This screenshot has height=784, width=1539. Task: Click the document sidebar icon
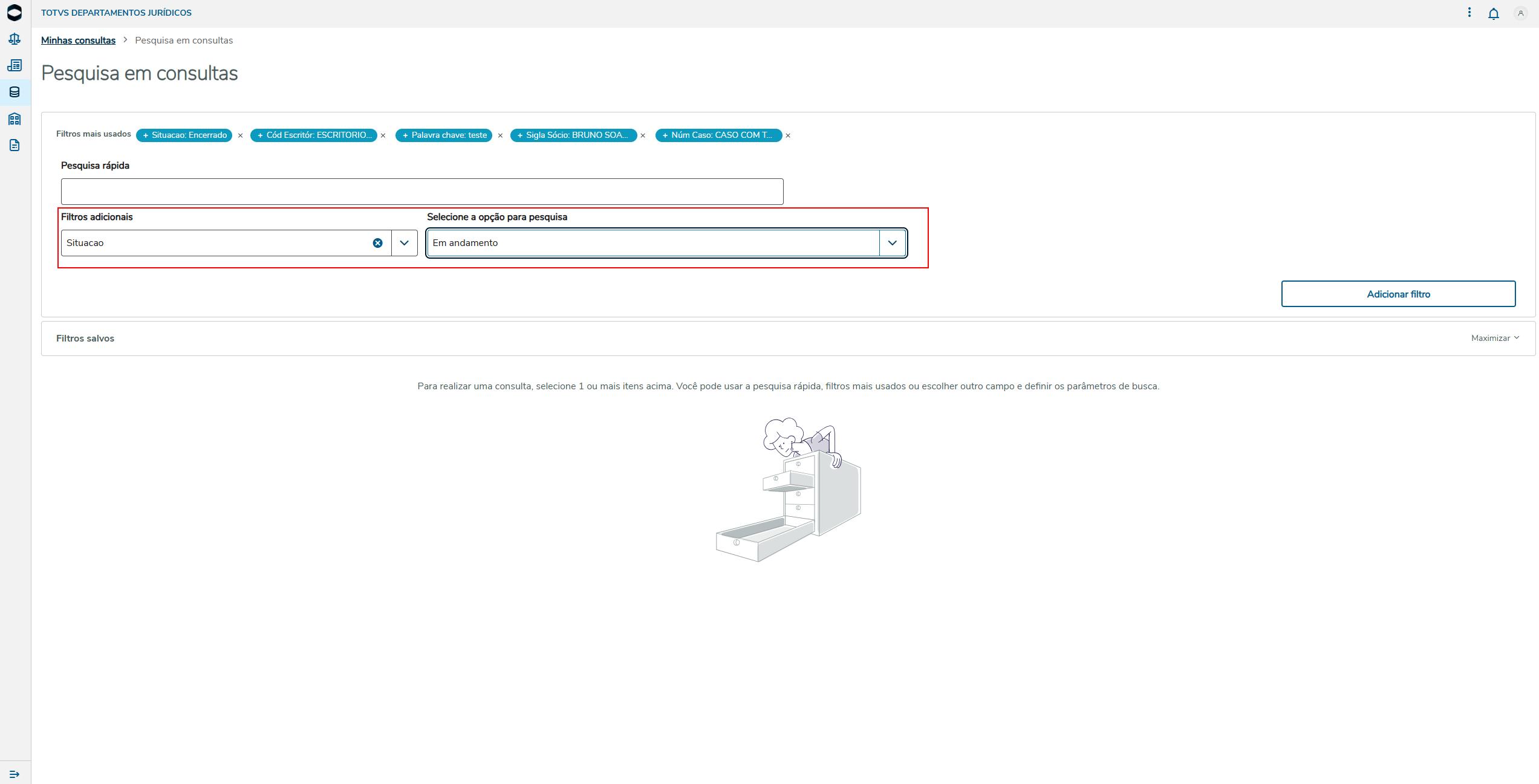coord(15,145)
